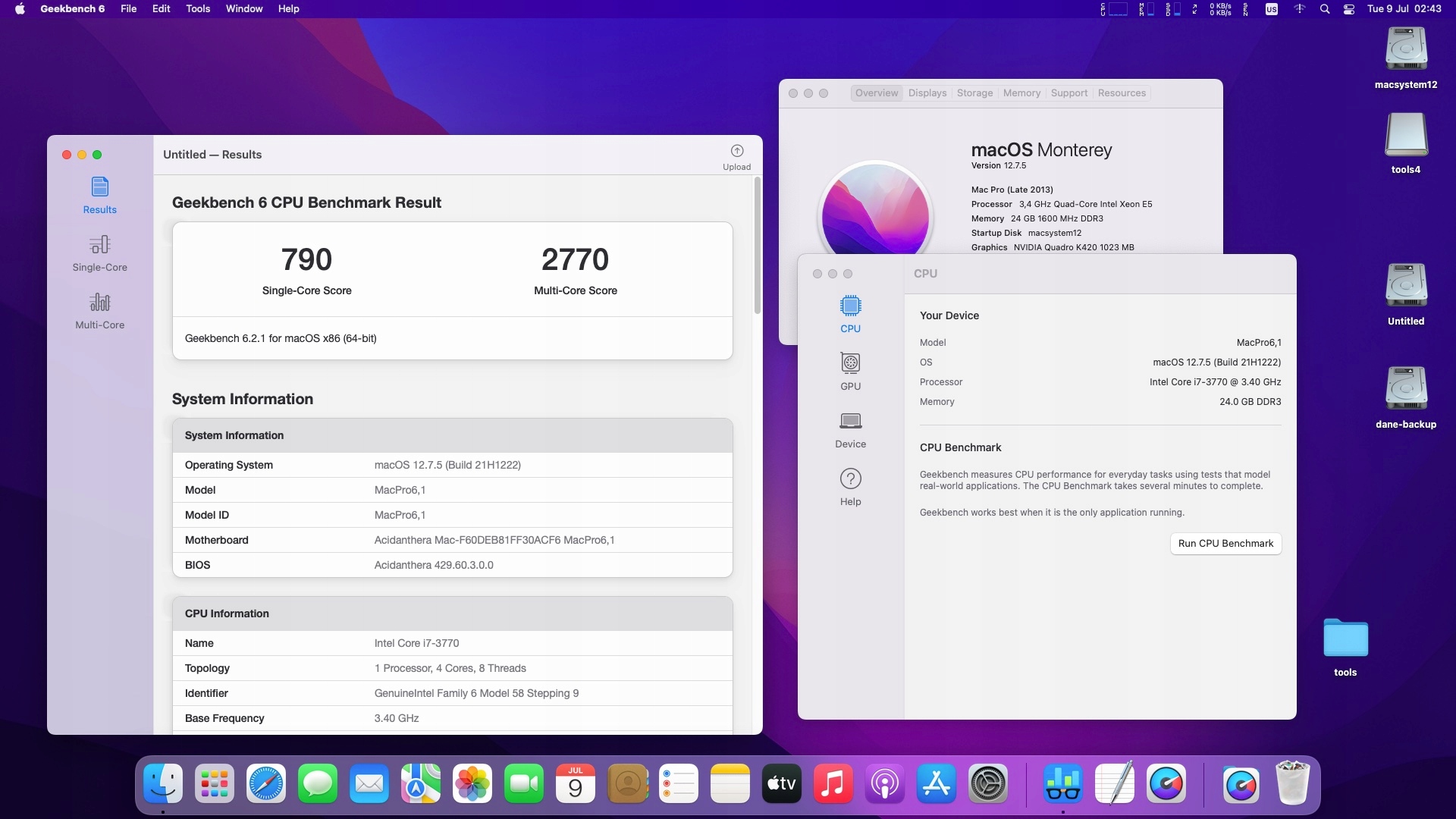
Task: Select GPU section in Geekbench main window
Action: [850, 372]
